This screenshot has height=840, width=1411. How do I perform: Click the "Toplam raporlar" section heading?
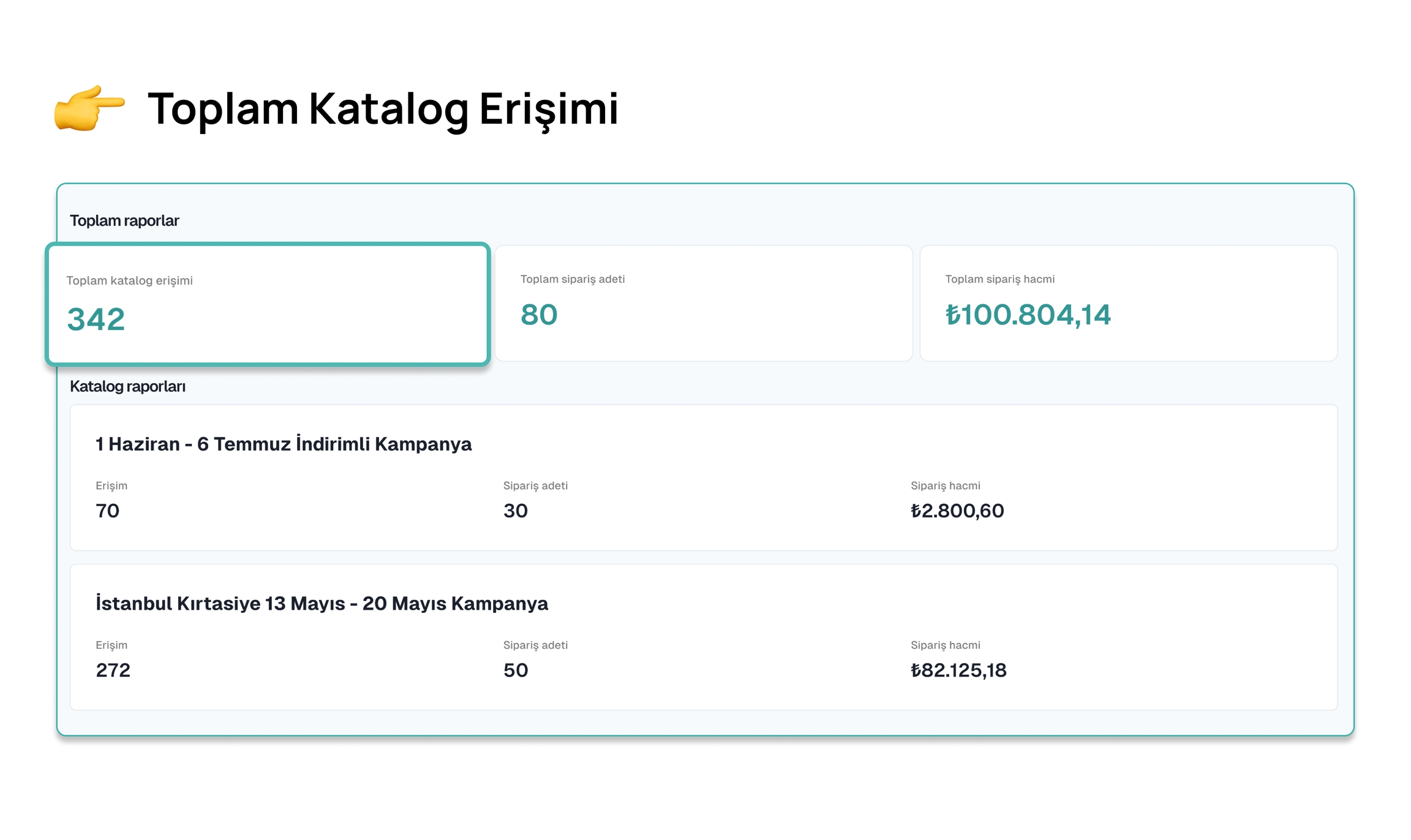tap(124, 220)
